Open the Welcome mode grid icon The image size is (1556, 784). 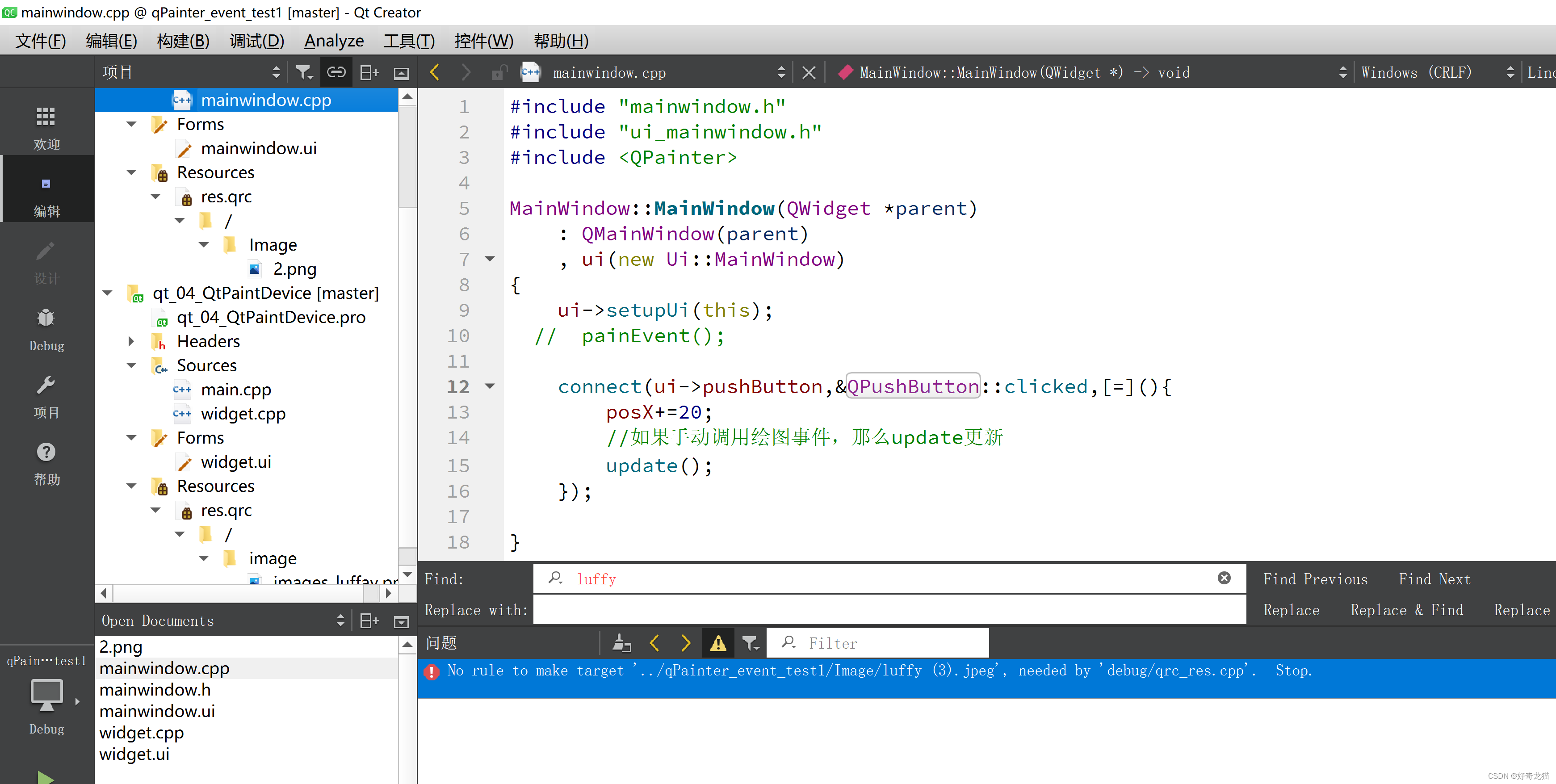pos(46,117)
